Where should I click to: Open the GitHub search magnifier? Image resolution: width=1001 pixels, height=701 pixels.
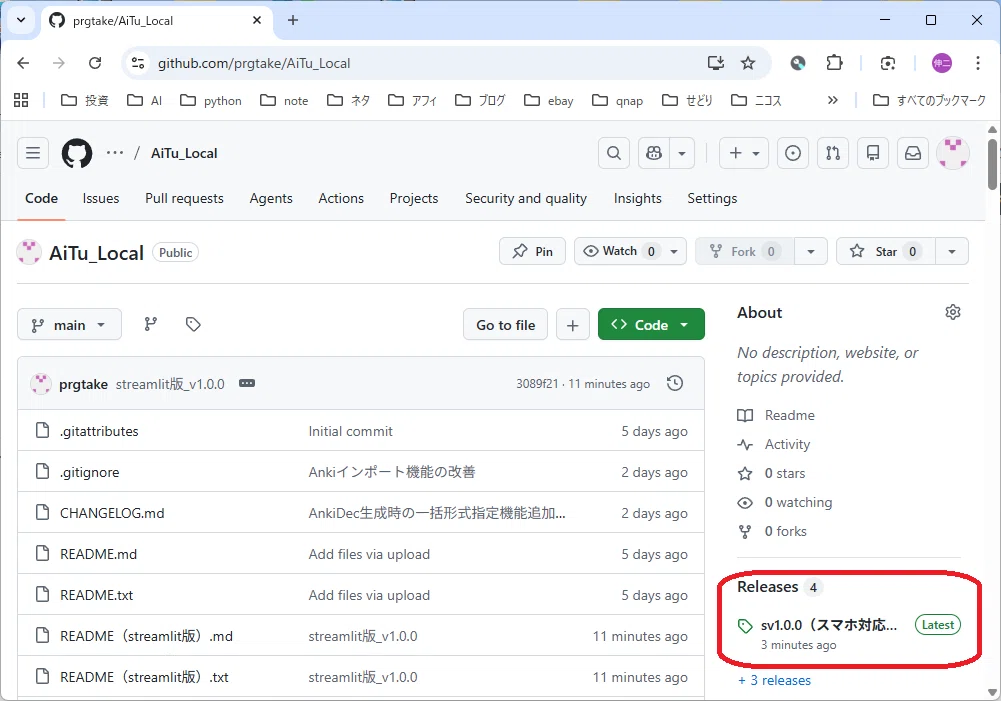pos(613,153)
